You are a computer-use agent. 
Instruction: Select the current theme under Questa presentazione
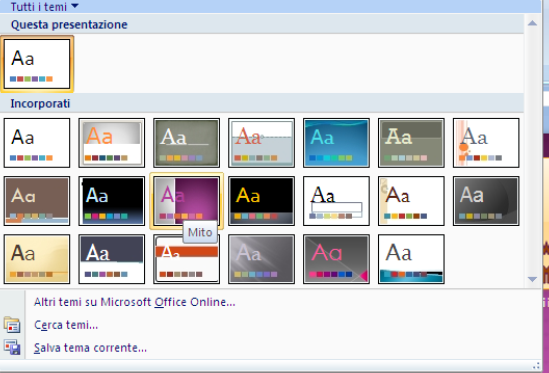pyautogui.click(x=37, y=64)
